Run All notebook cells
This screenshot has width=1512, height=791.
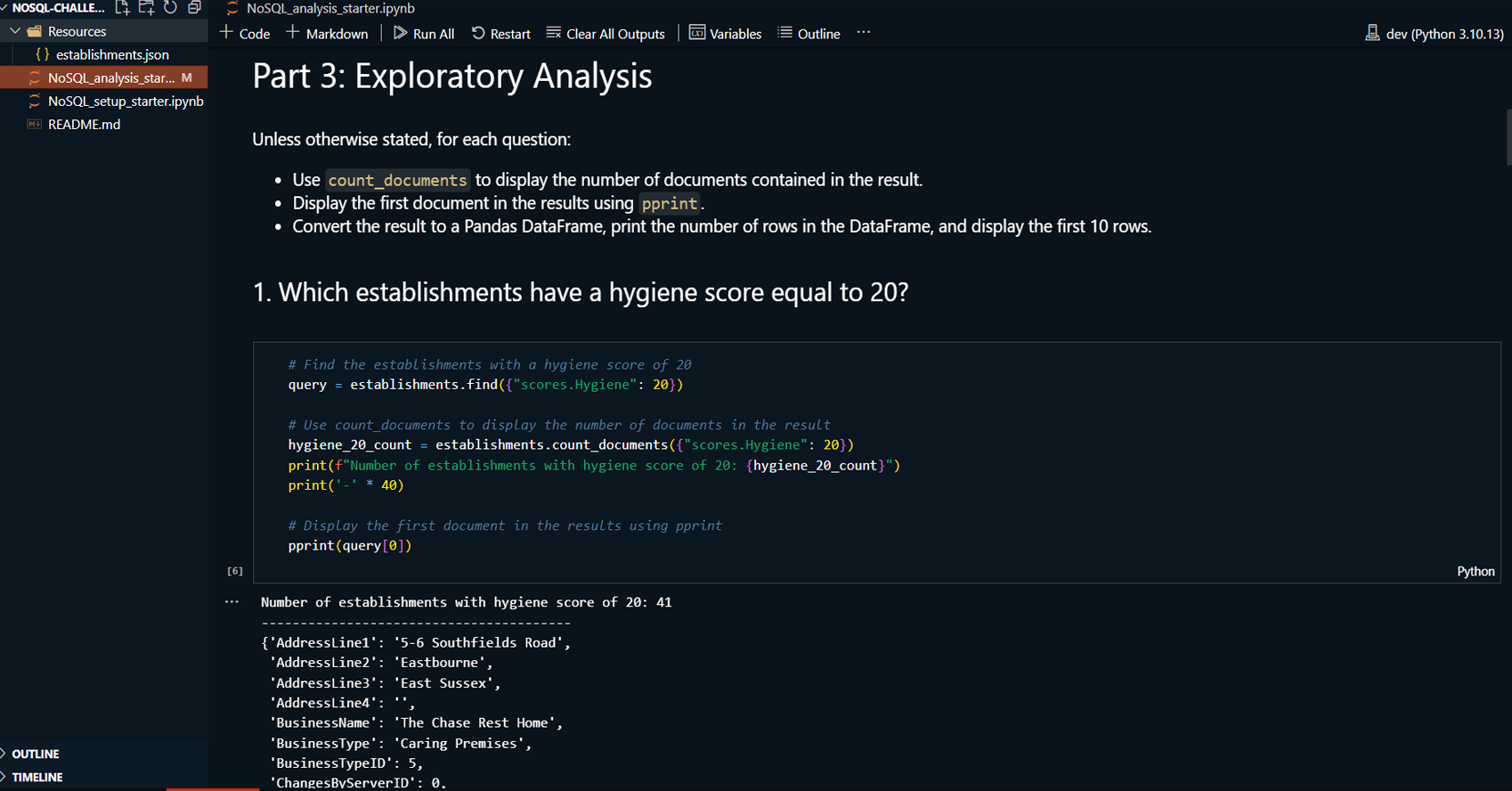tap(424, 34)
